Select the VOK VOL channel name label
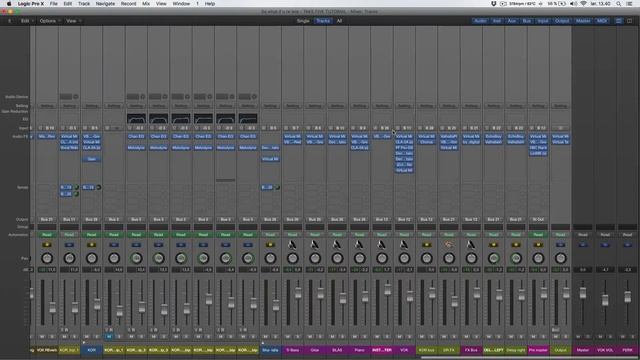The height and width of the screenshot is (360, 640). point(605,350)
